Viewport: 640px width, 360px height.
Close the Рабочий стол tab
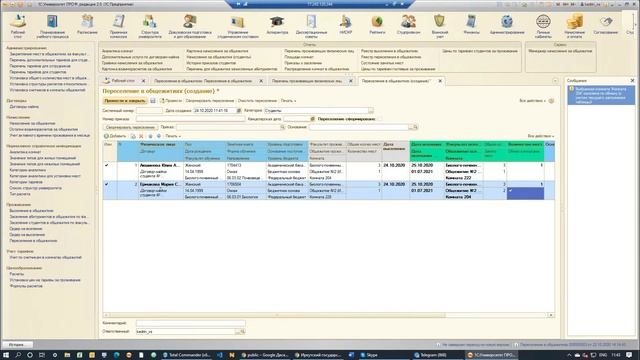(x=143, y=81)
